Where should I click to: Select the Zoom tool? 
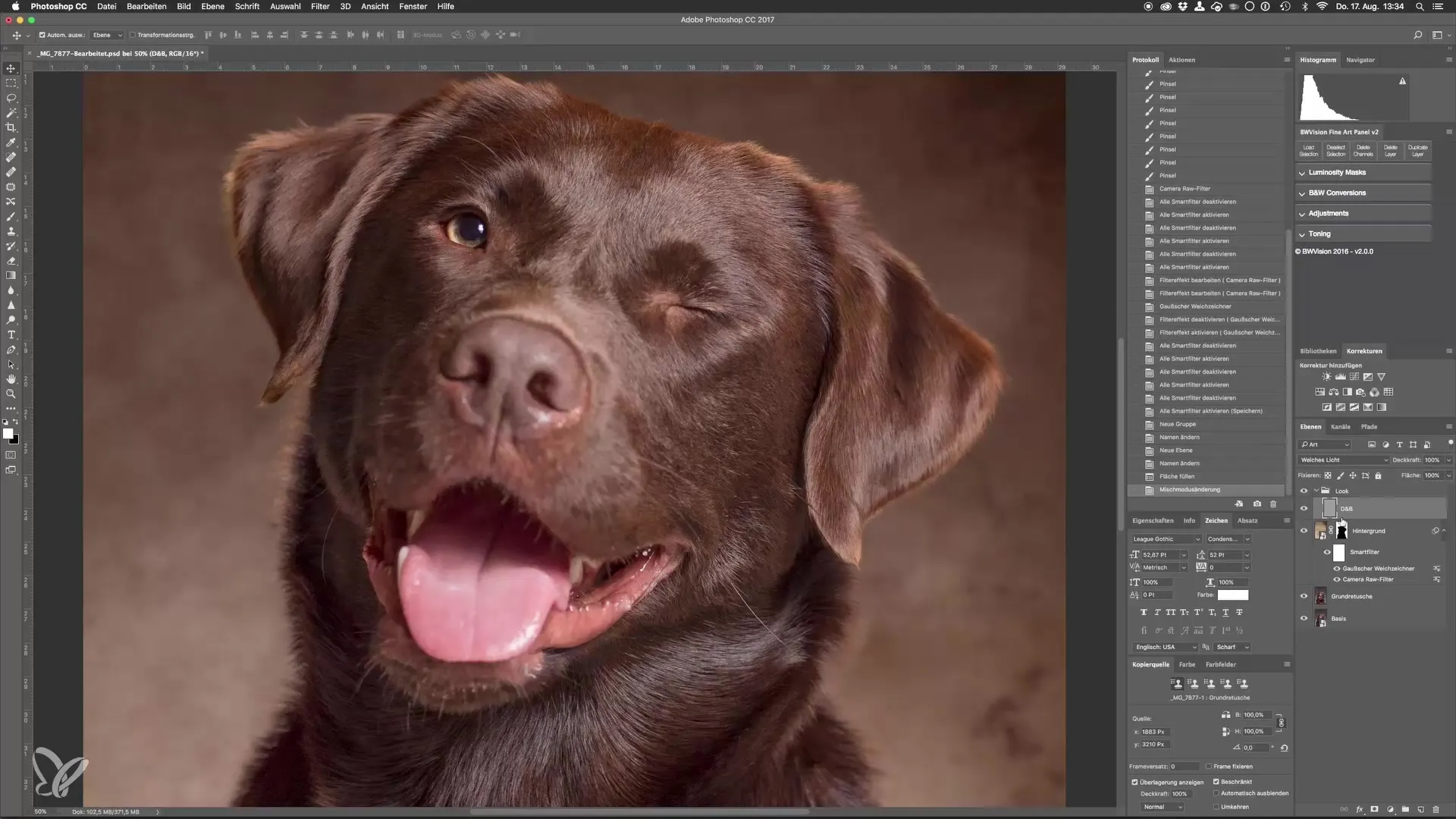pos(11,394)
